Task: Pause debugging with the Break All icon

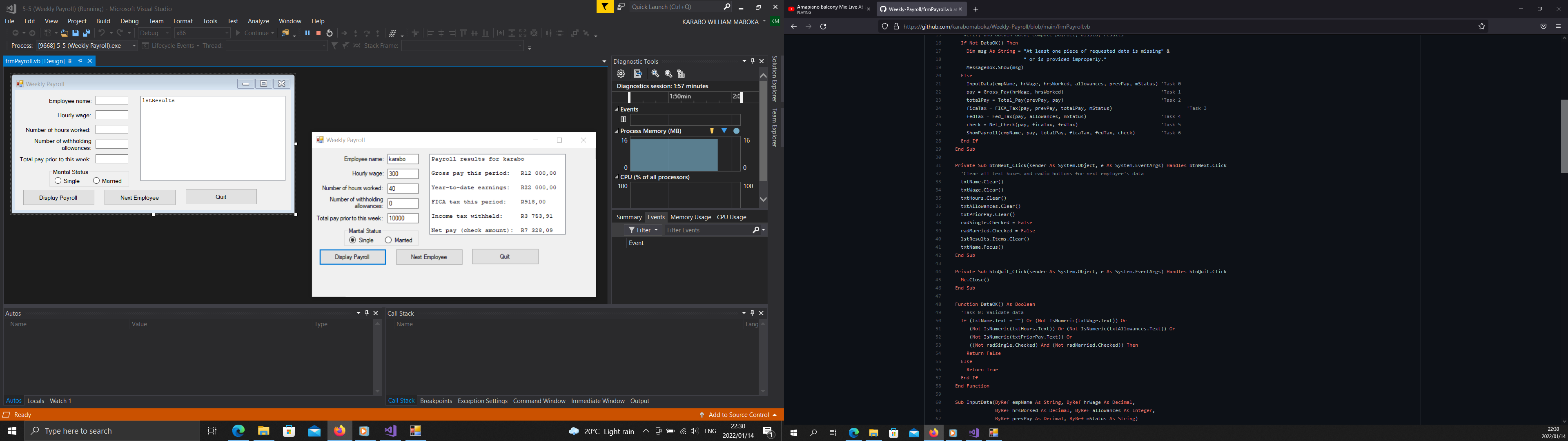Action: tap(307, 33)
